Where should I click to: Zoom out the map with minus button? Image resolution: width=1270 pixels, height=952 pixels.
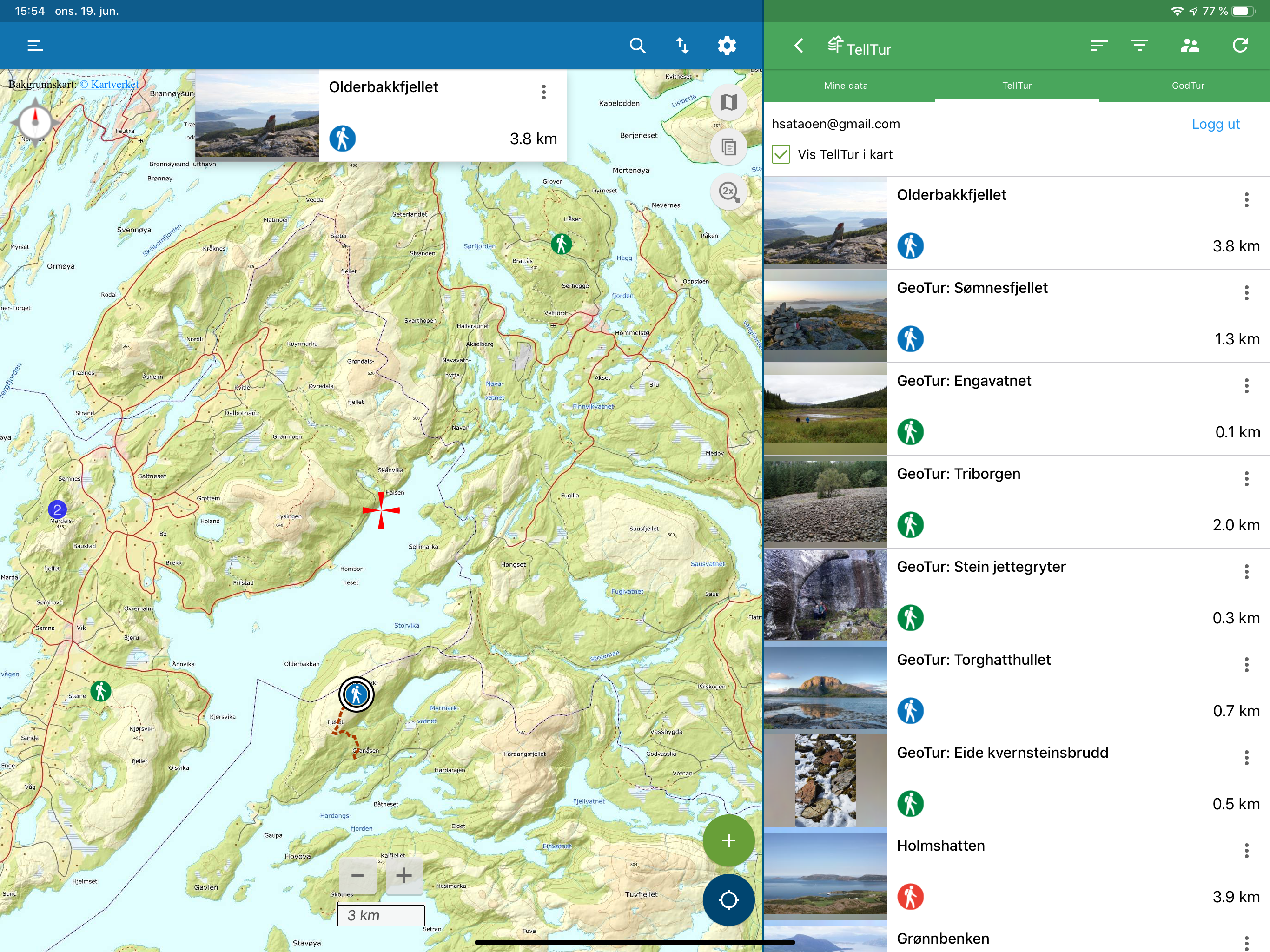click(357, 876)
